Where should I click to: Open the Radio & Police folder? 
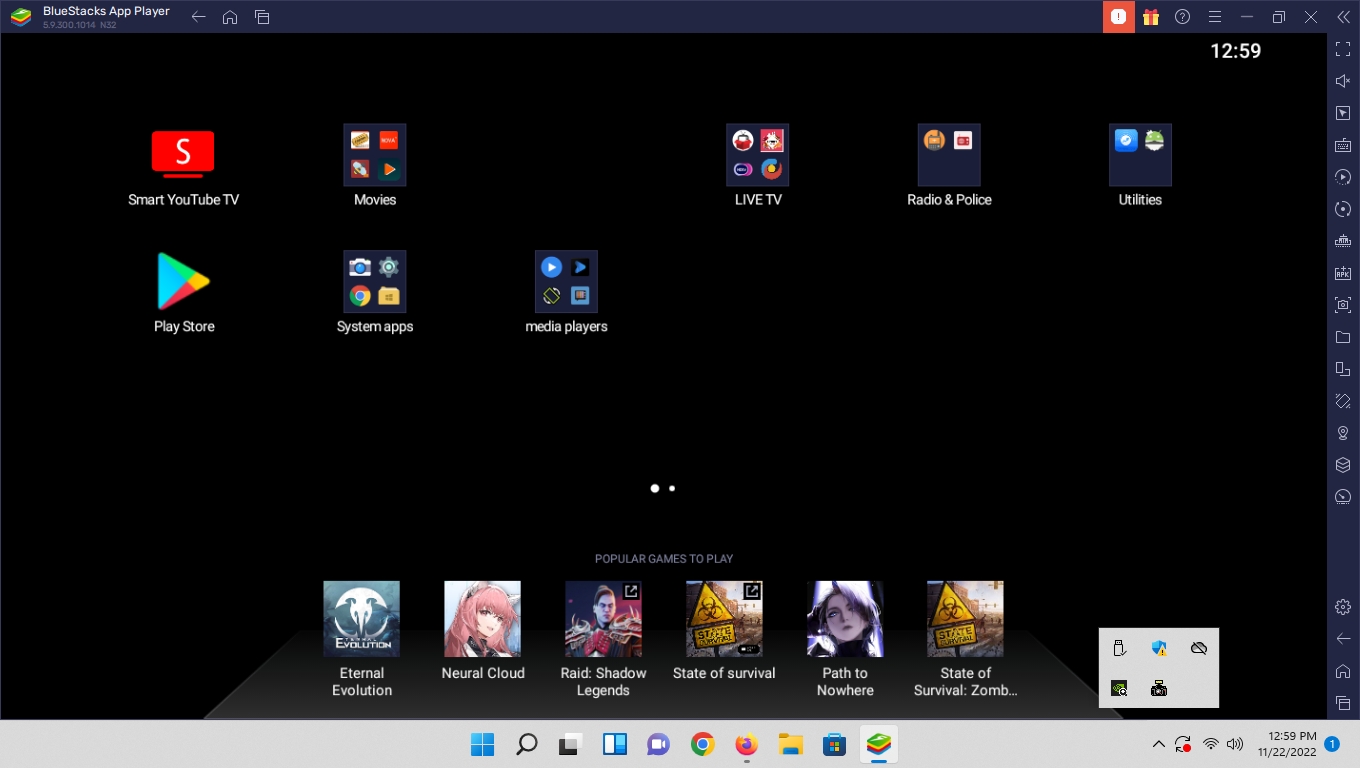(949, 155)
